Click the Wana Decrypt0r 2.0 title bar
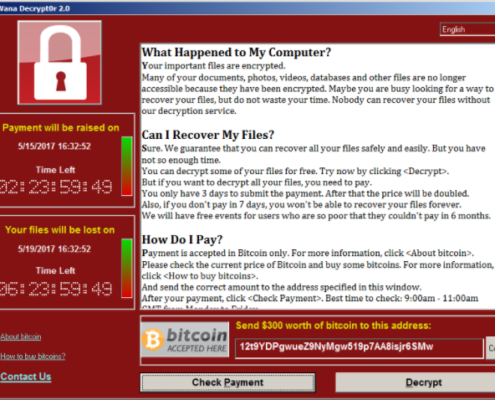Viewport: 495px width, 400px height. (x=247, y=9)
